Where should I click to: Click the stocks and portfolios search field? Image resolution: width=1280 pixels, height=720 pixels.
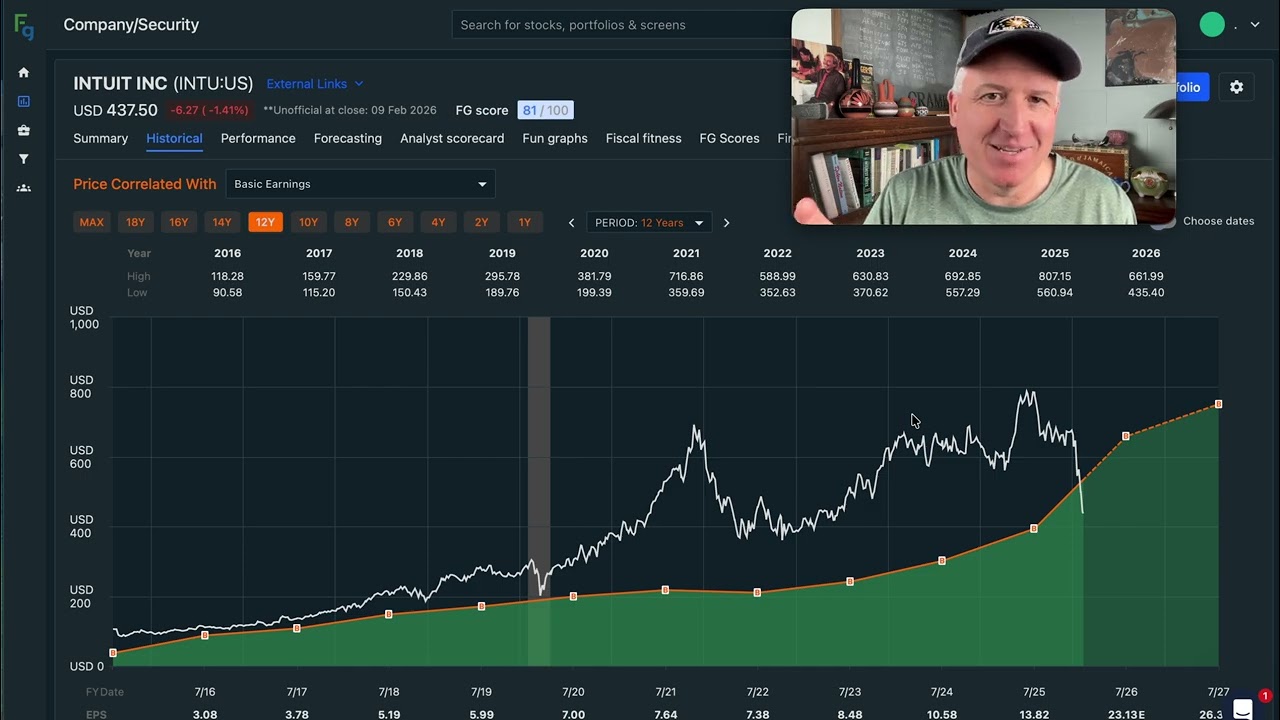(621, 25)
